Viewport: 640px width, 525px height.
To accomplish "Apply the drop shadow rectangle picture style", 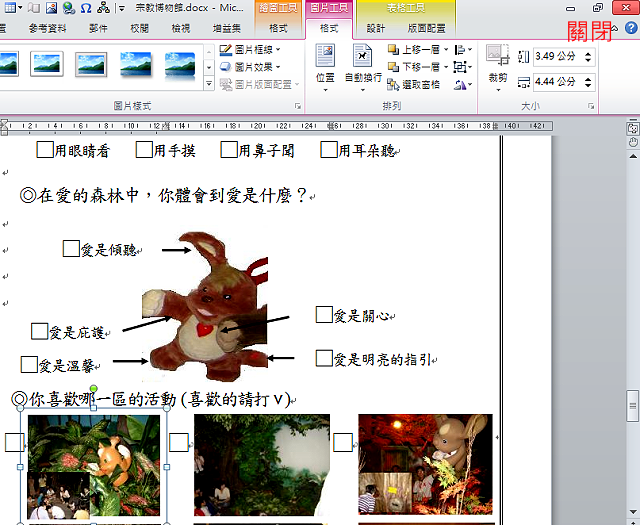I will [x=136, y=64].
